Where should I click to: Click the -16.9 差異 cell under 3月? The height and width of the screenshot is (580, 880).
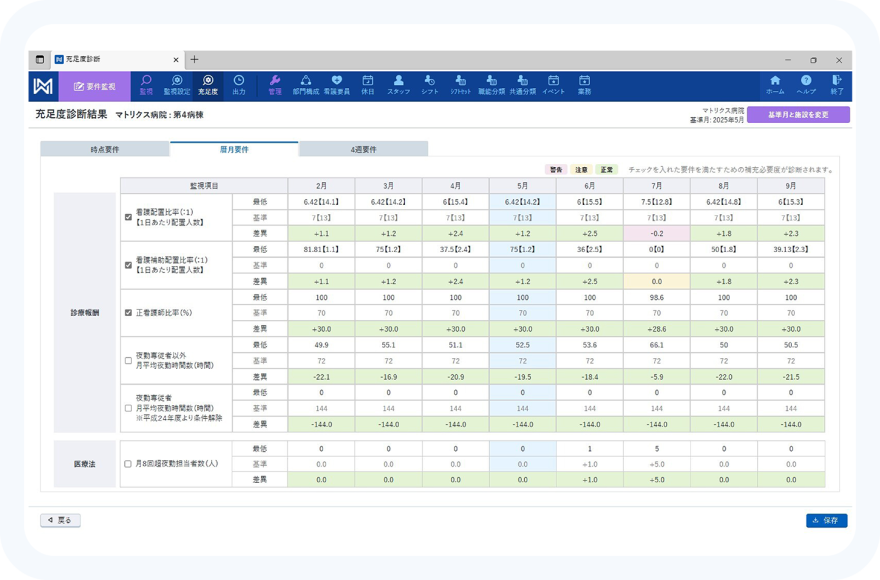click(388, 377)
